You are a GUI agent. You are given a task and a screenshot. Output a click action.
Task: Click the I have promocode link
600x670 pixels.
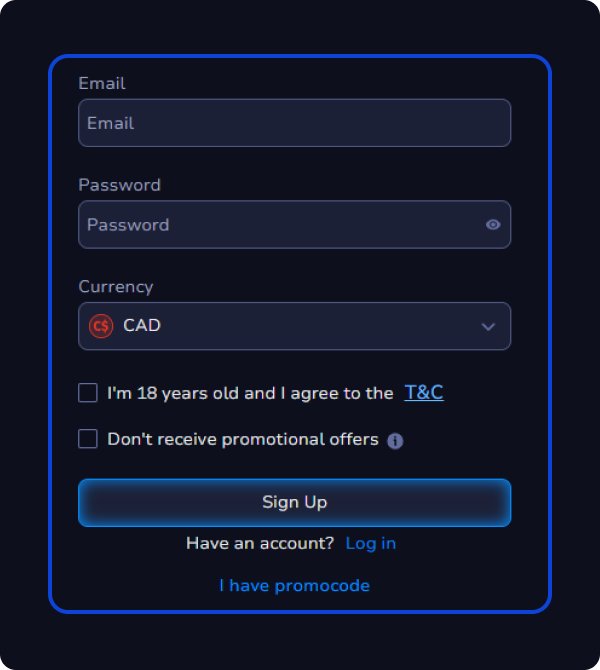(x=294, y=586)
